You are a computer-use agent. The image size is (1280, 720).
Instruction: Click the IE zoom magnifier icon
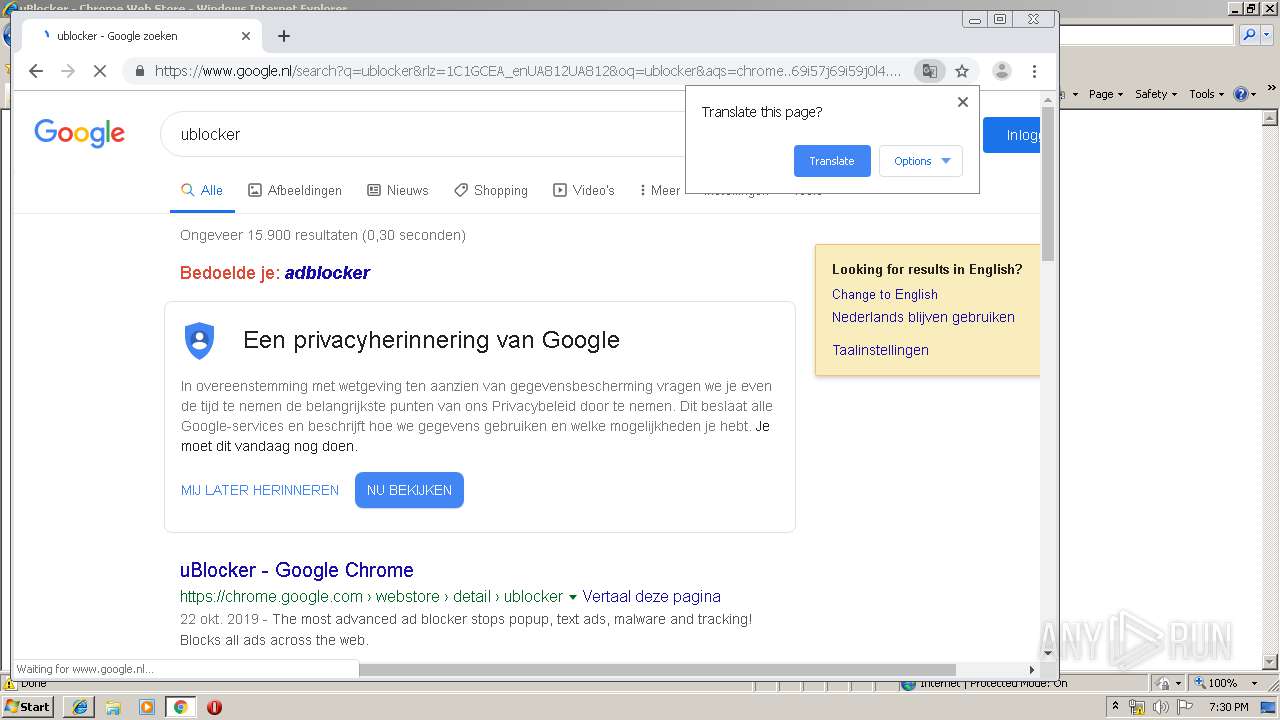pyautogui.click(x=1198, y=683)
